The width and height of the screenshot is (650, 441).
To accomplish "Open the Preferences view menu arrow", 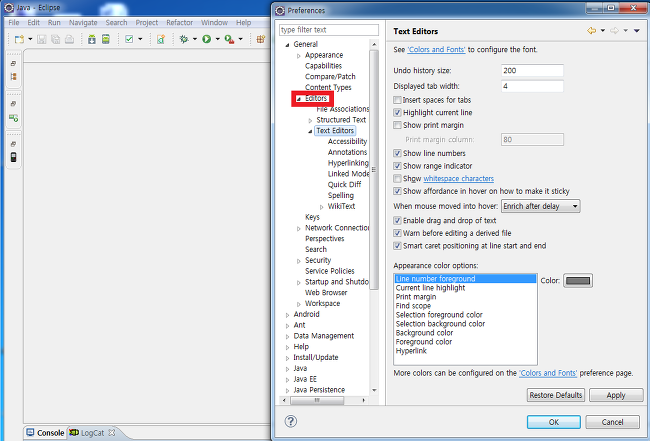I will point(637,31).
